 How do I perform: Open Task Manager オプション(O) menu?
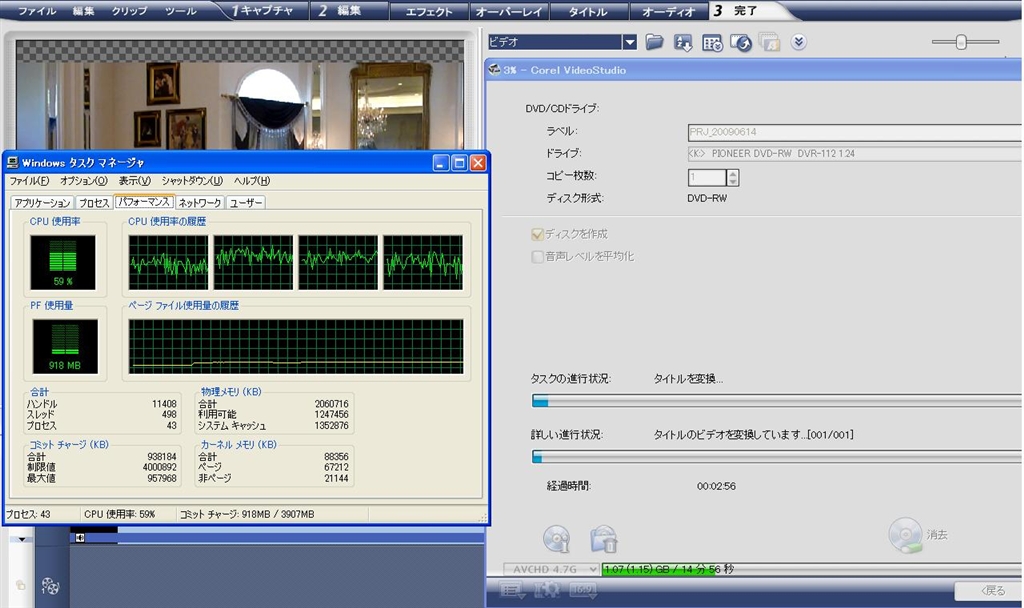[84, 181]
